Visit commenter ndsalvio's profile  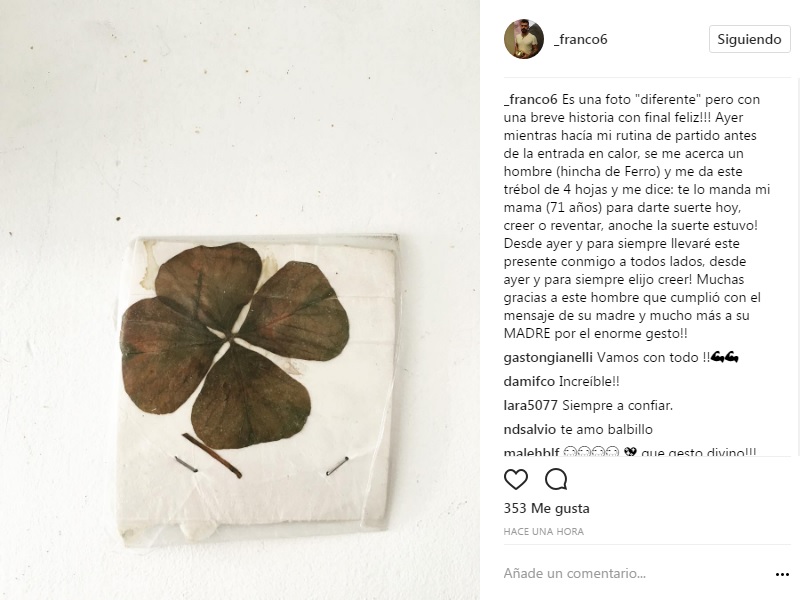(530, 429)
